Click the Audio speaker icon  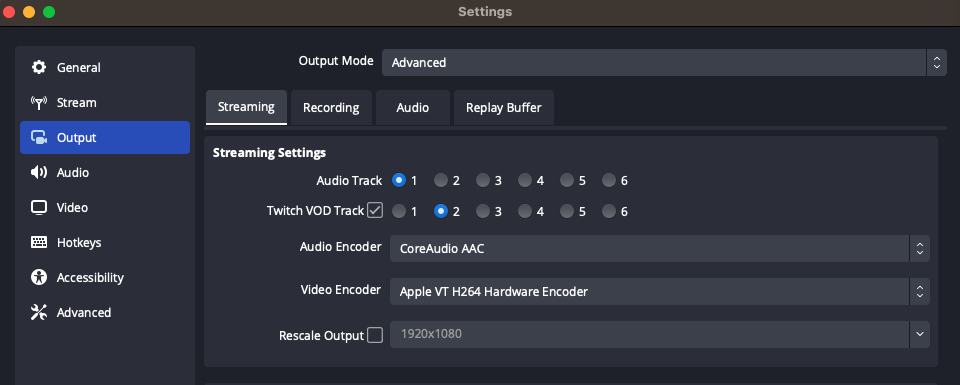pos(39,173)
